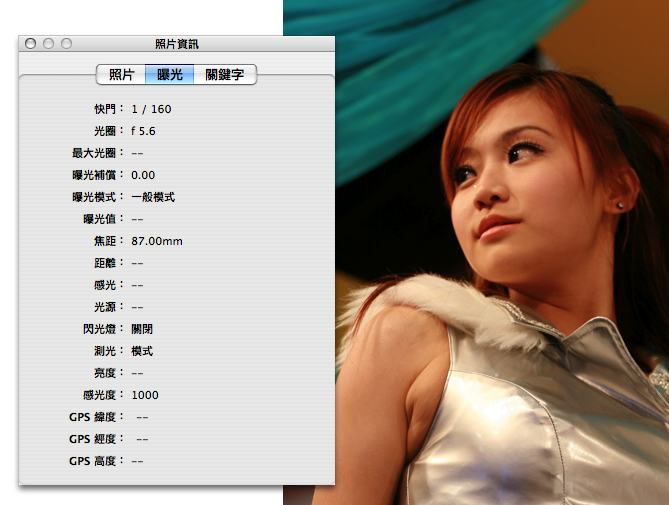Select the 曝光 tab
The height and width of the screenshot is (505, 669).
[170, 75]
